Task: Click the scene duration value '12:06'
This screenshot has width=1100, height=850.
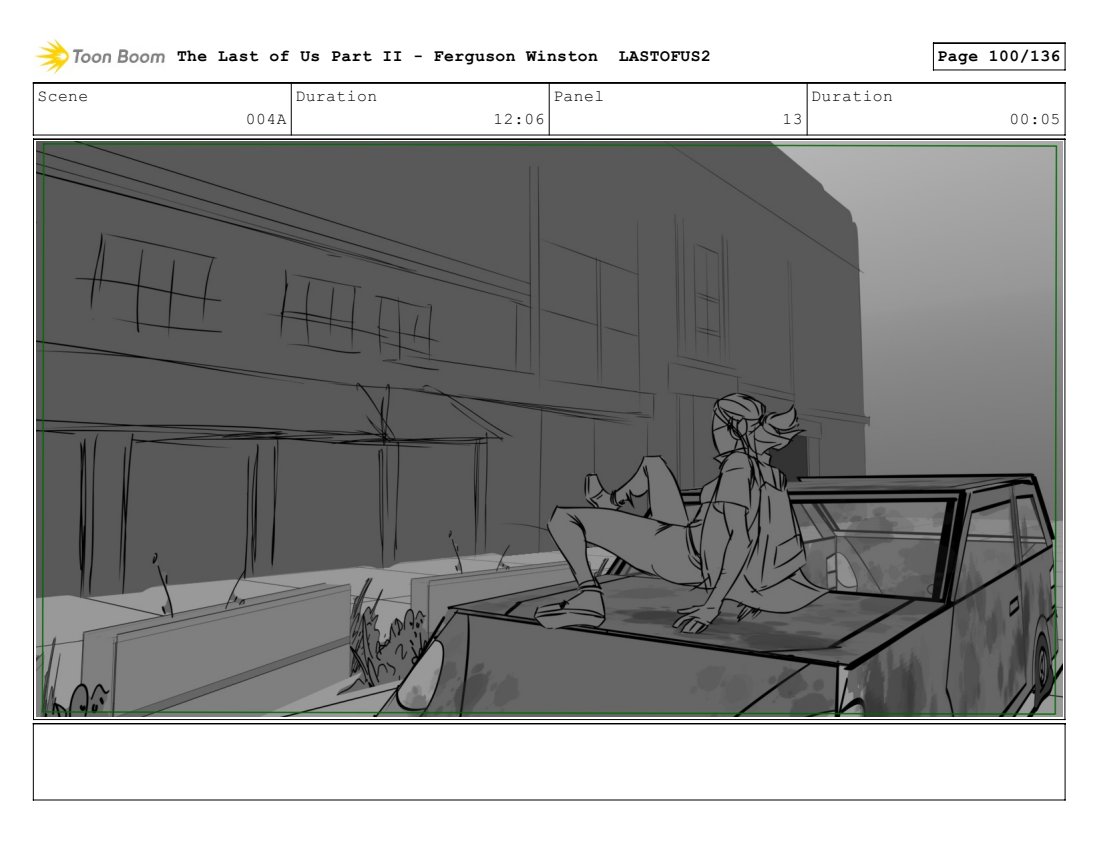Action: click(x=518, y=119)
